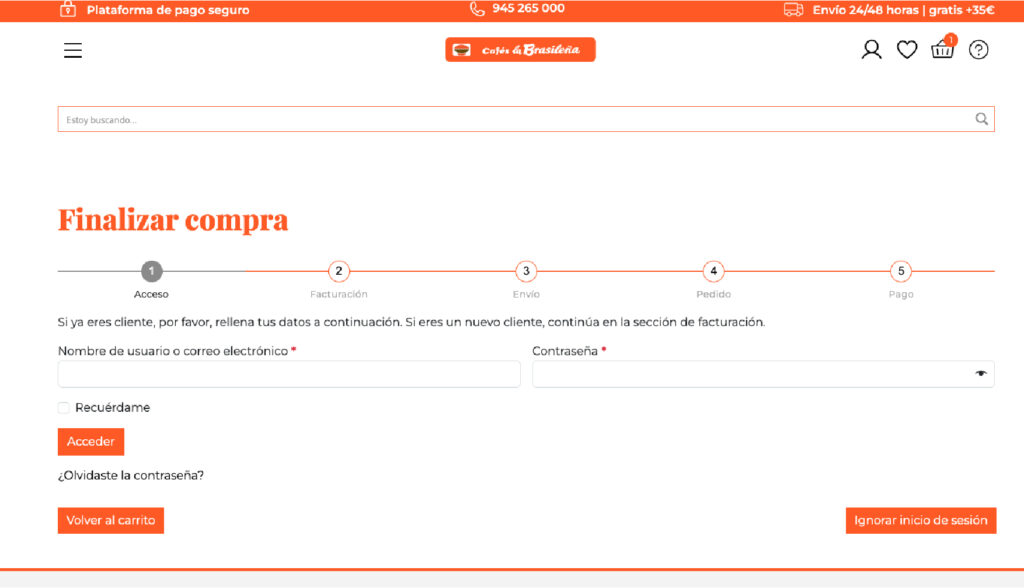Go to step 1 Acceso
Viewport: 1024px width, 588px height.
click(152, 271)
